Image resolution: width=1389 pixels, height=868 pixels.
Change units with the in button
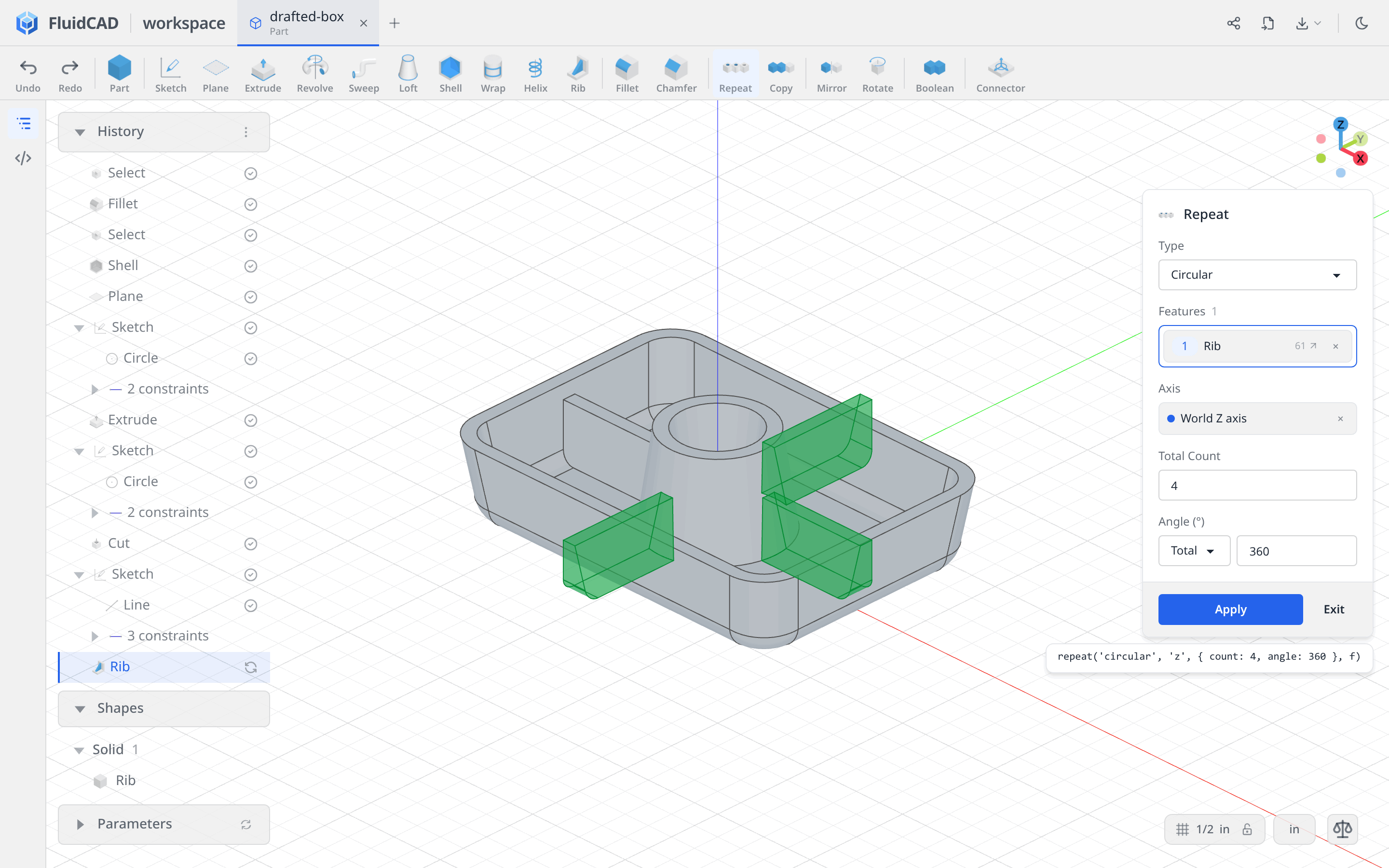click(x=1294, y=829)
